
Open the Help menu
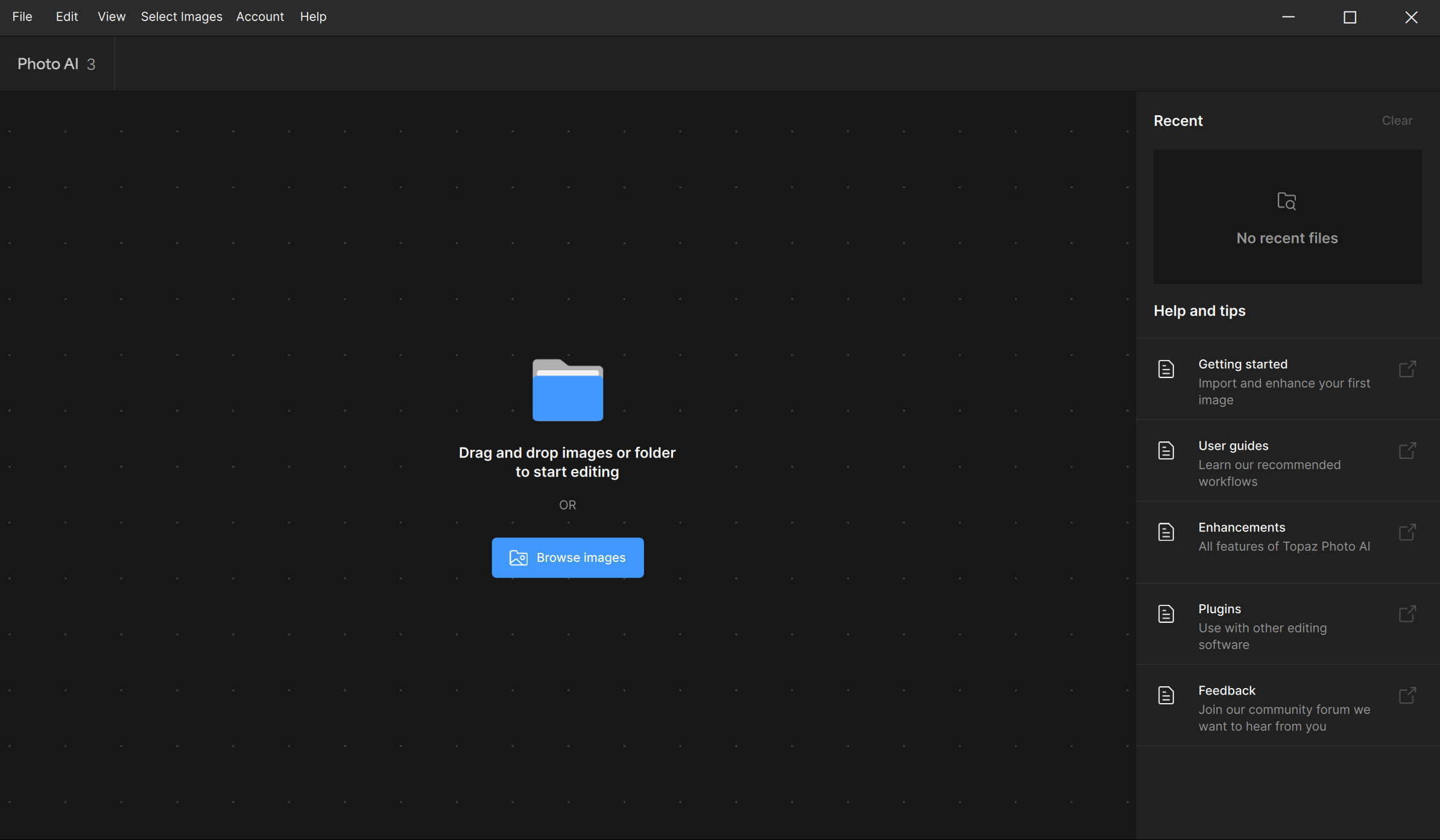pyautogui.click(x=313, y=17)
